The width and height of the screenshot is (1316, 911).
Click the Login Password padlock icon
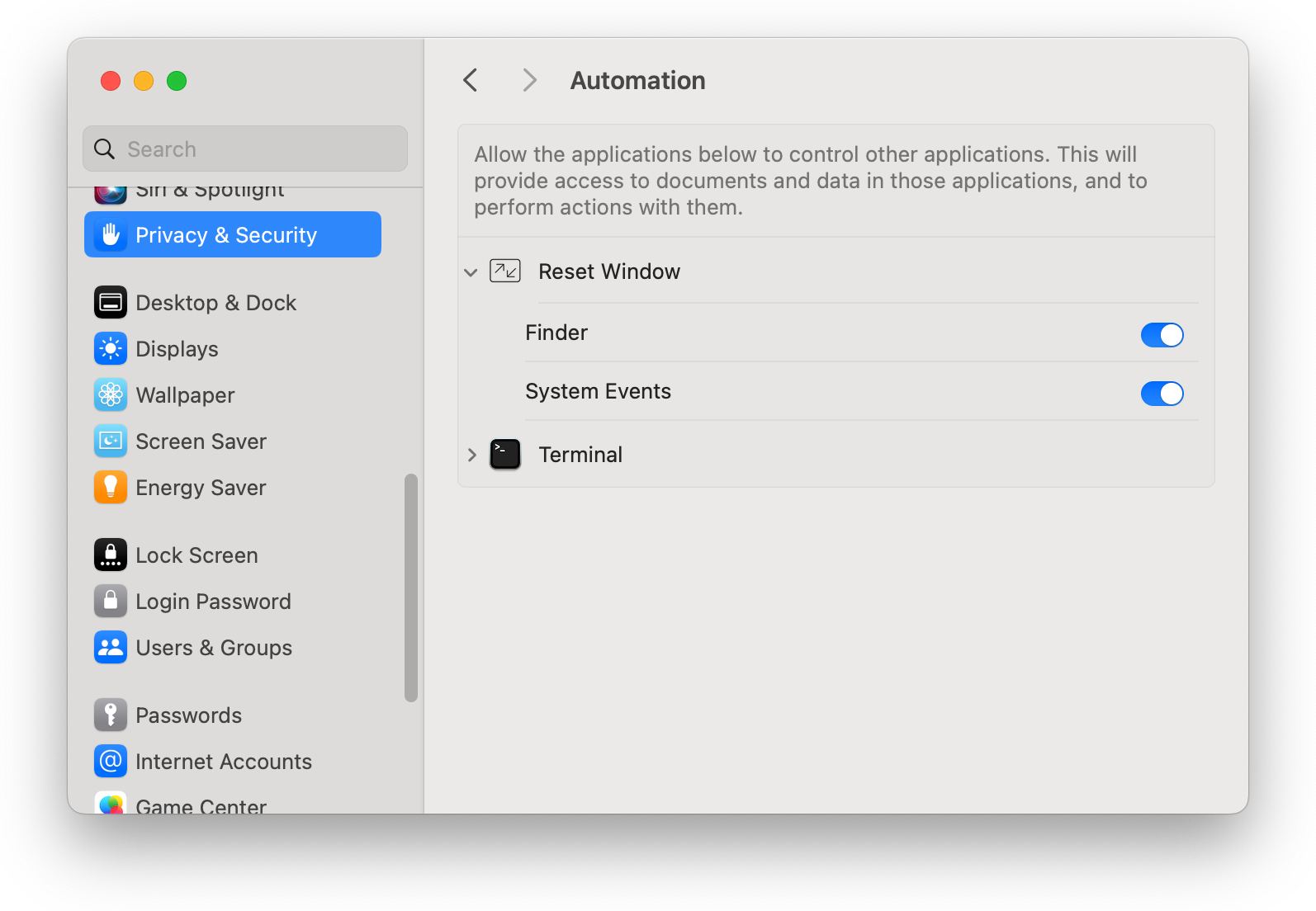(111, 602)
